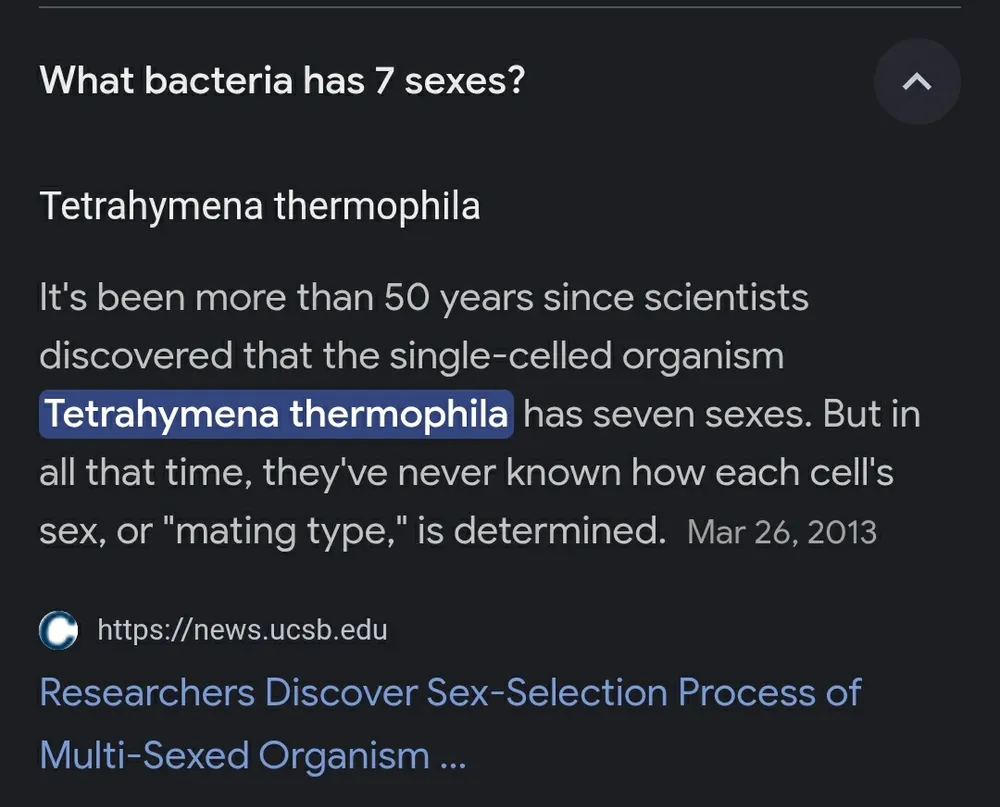Click the question "What bacteria has 7 sexes?"
Viewport: 1000px width, 807px height.
[x=281, y=81]
